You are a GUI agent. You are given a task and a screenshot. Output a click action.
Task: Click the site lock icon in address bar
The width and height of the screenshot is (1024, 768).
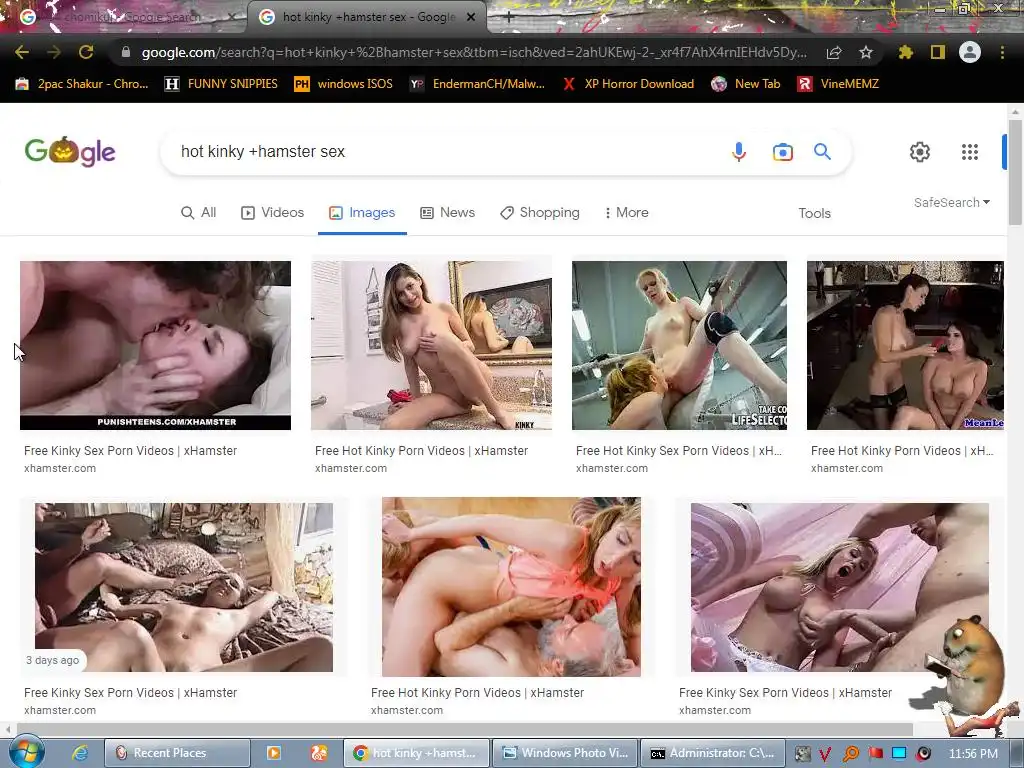tap(126, 52)
